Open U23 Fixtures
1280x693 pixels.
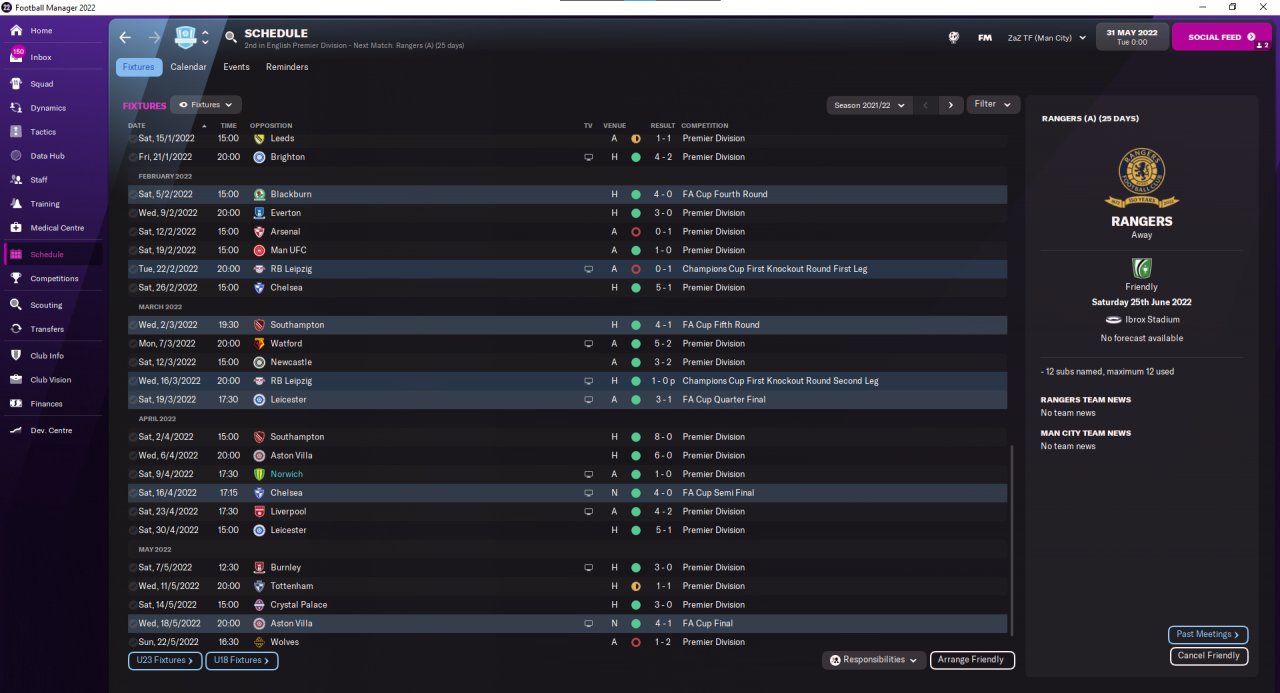(165, 661)
